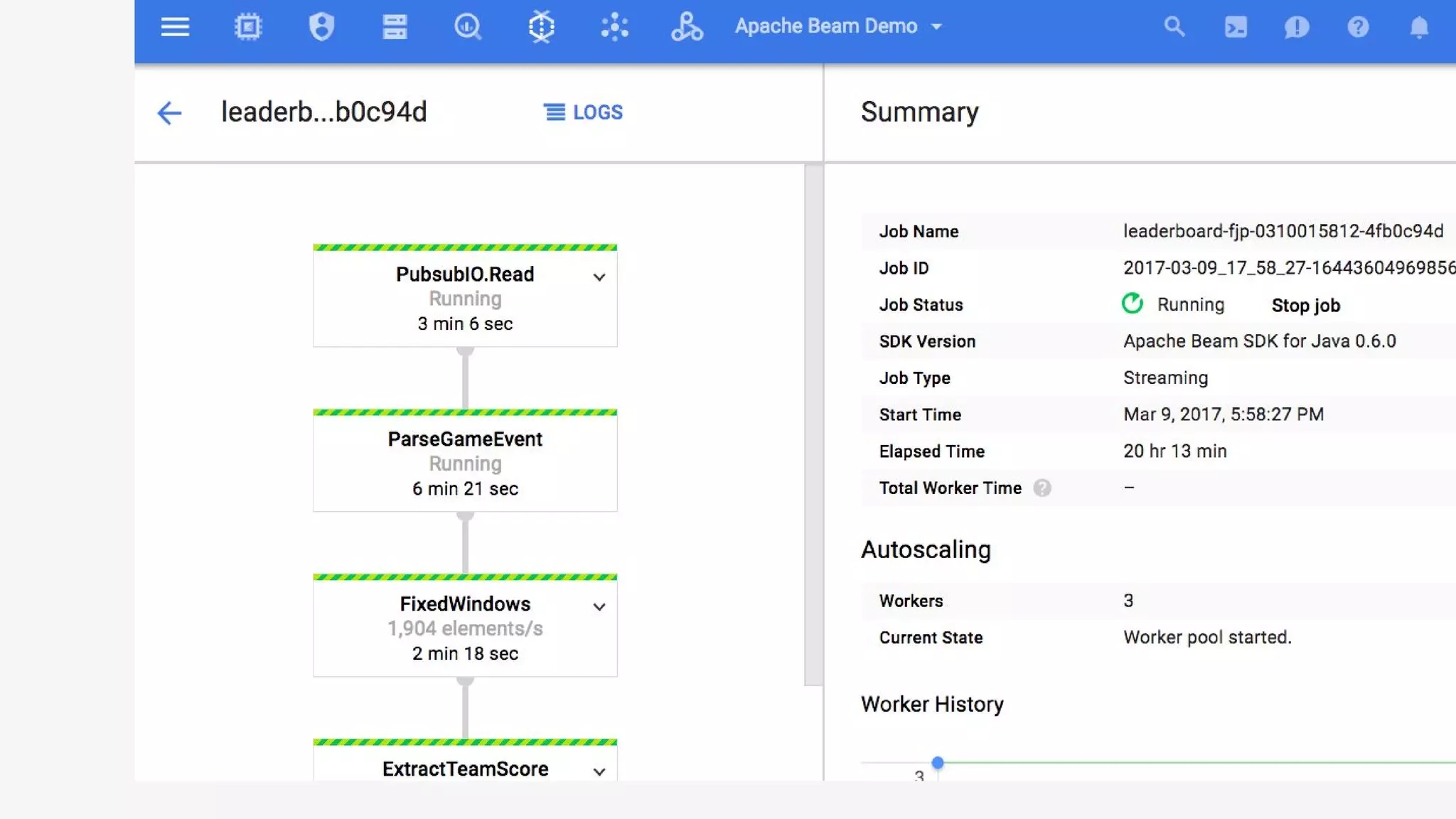The height and width of the screenshot is (819, 1456).
Task: Click Stop job link
Action: coord(1305,306)
